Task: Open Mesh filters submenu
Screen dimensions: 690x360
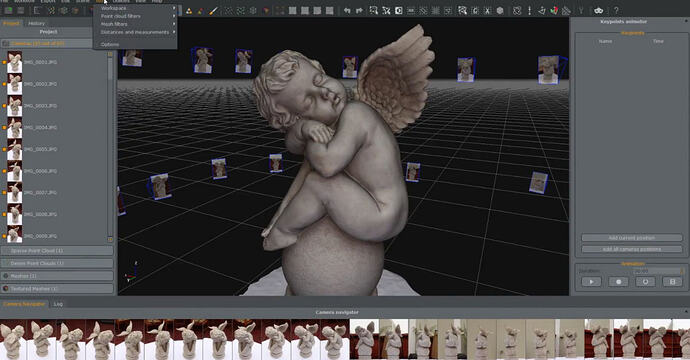Action: (135, 24)
